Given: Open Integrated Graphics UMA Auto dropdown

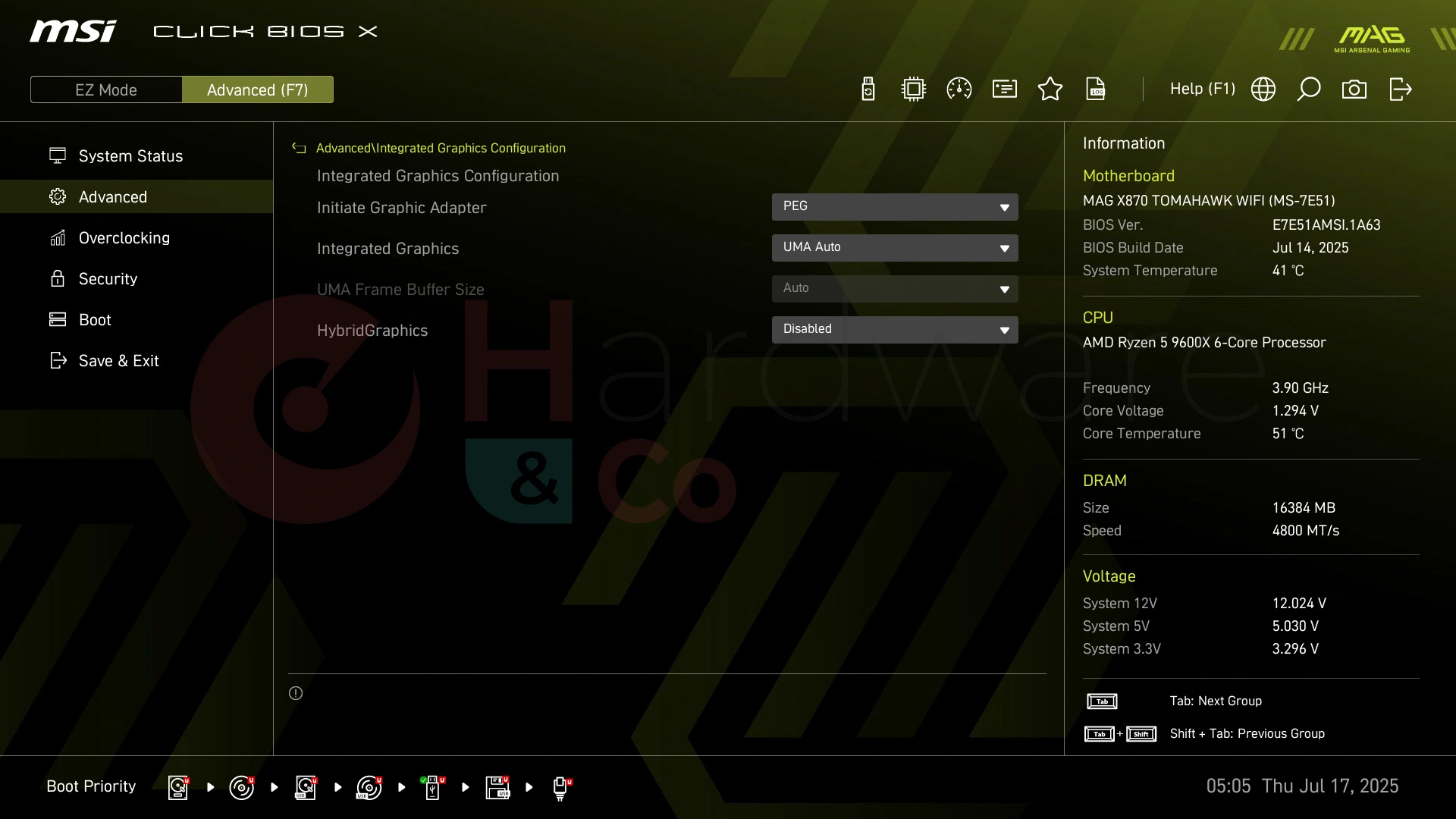Looking at the screenshot, I should click(x=895, y=248).
